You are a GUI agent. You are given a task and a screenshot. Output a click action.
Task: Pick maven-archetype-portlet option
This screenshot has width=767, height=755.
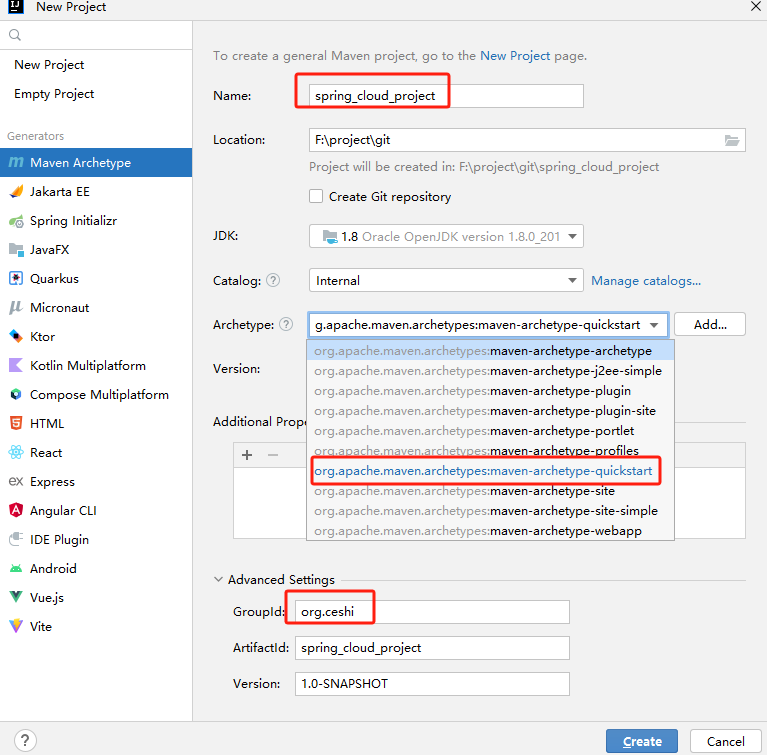[x=490, y=431]
